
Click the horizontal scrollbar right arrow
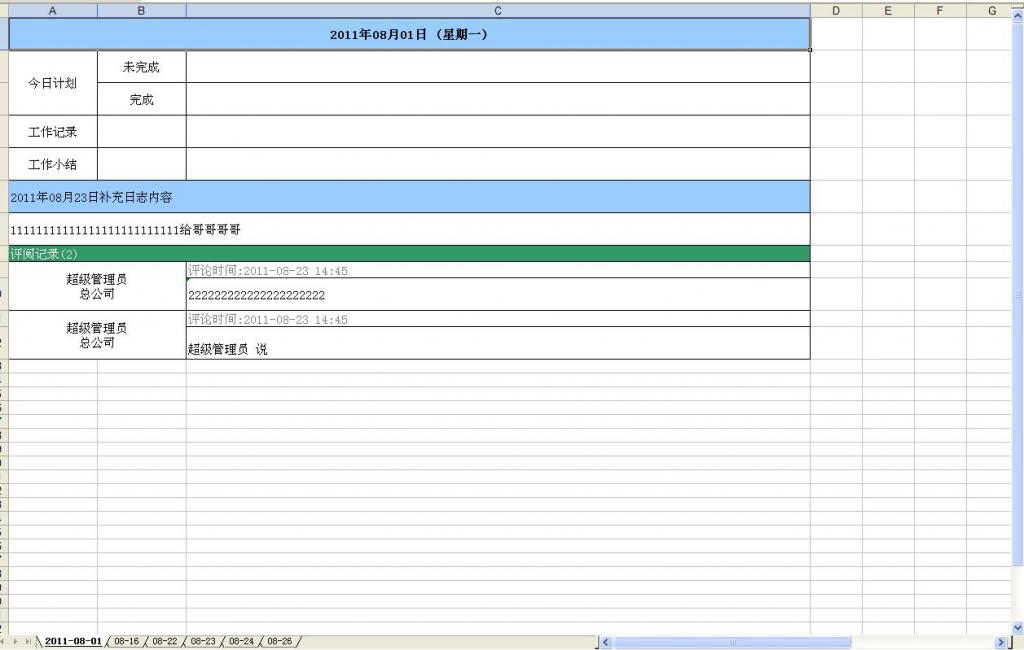(x=1001, y=640)
